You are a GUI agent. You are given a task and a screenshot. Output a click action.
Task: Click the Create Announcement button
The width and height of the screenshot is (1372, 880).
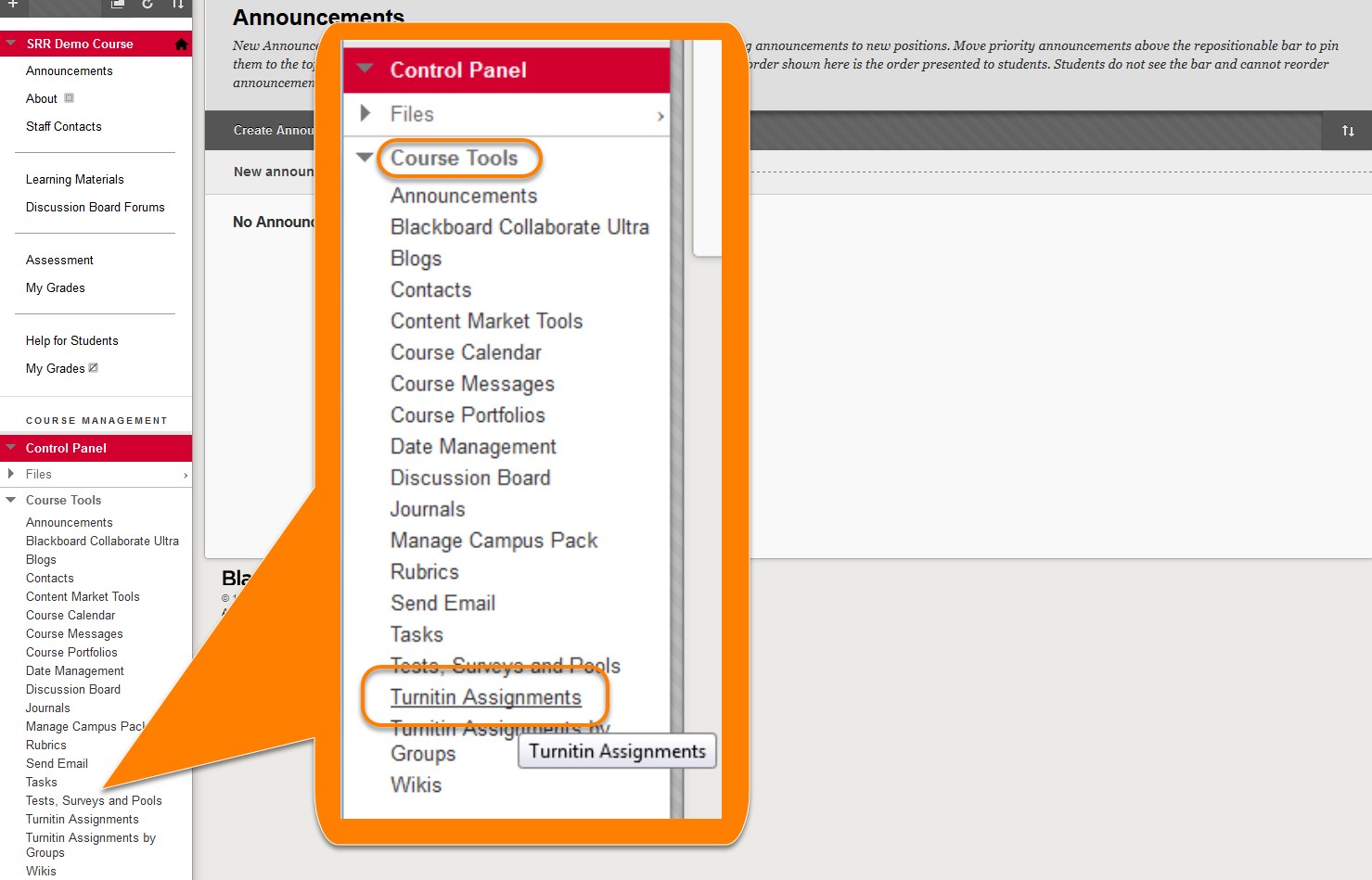click(274, 131)
